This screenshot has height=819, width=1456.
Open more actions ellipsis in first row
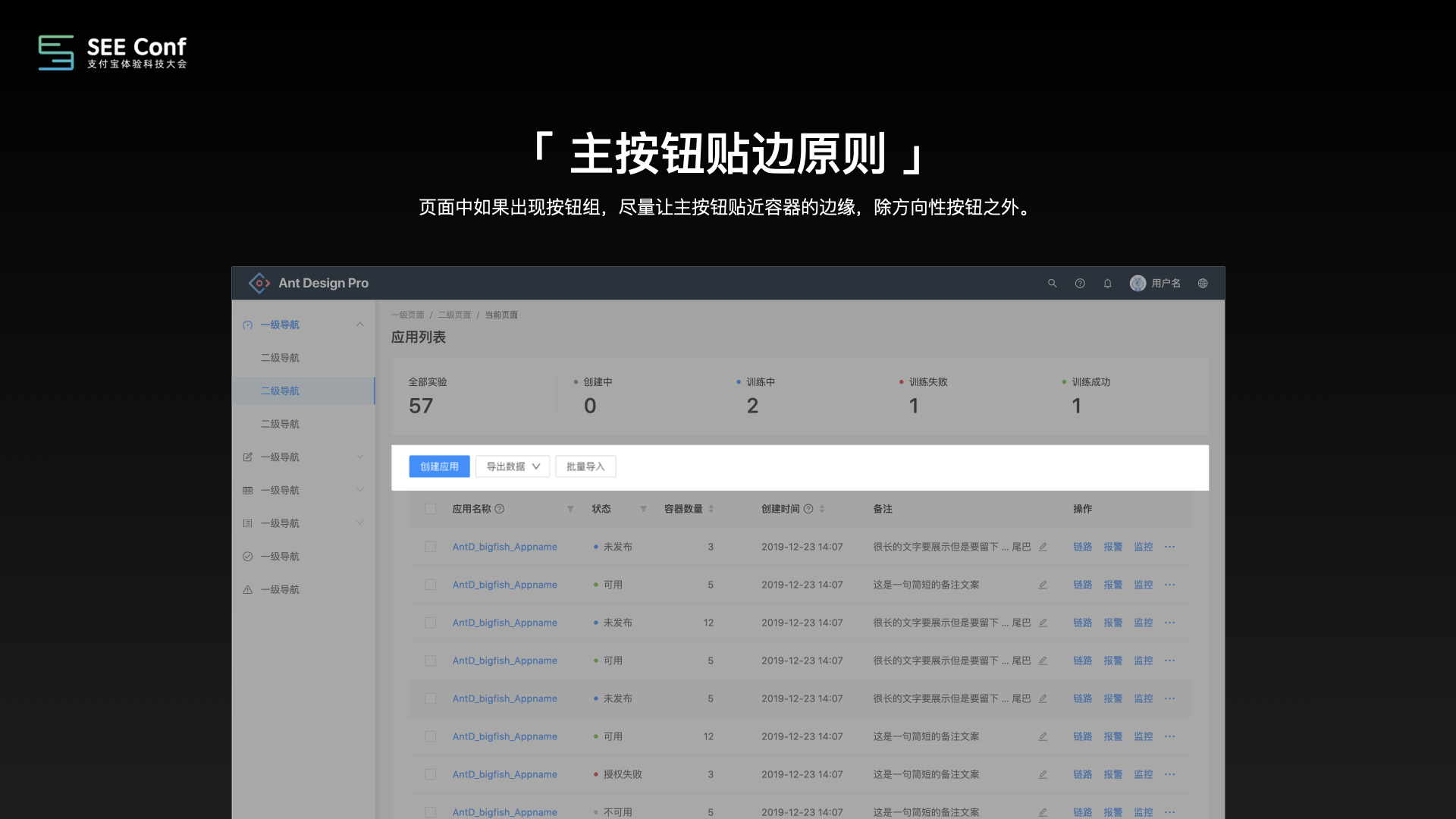pyautogui.click(x=1170, y=547)
